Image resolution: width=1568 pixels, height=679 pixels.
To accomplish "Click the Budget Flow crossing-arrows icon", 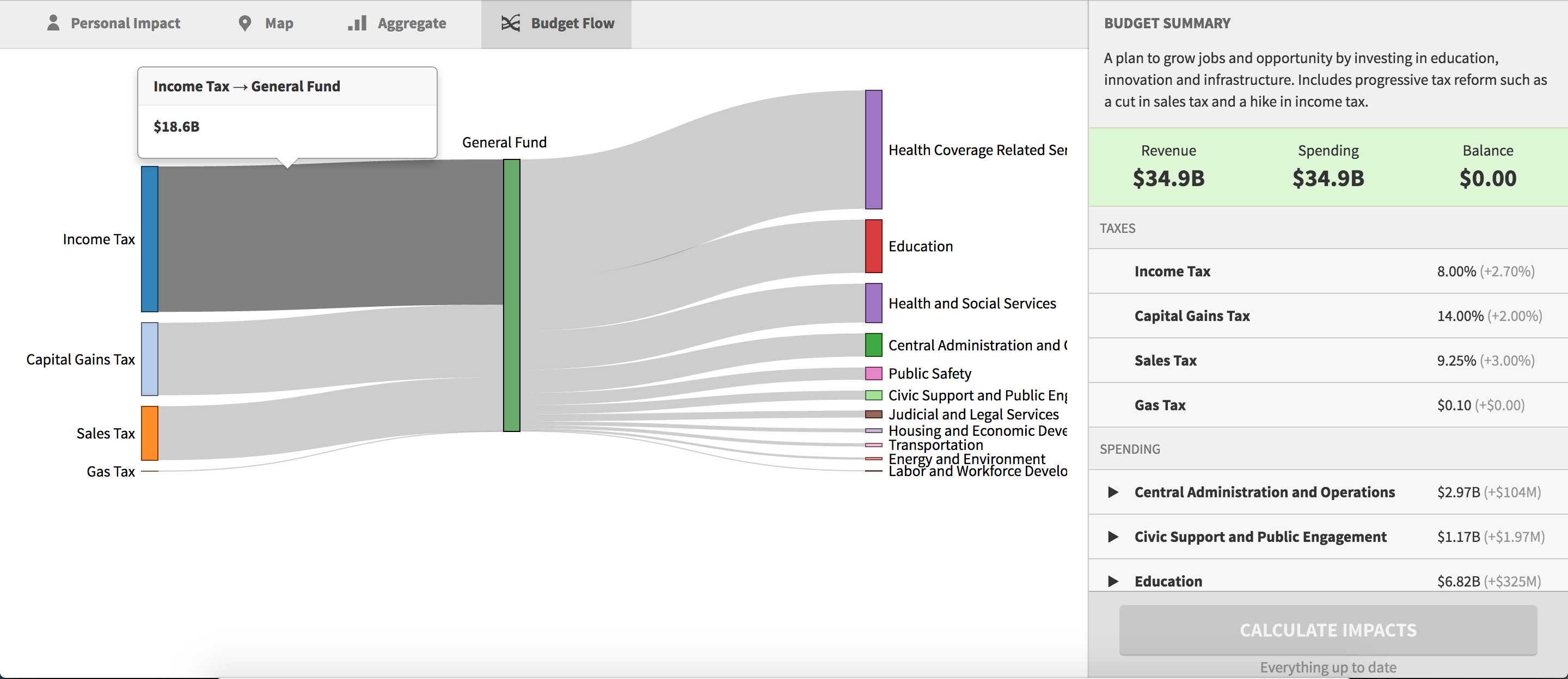I will 510,23.
